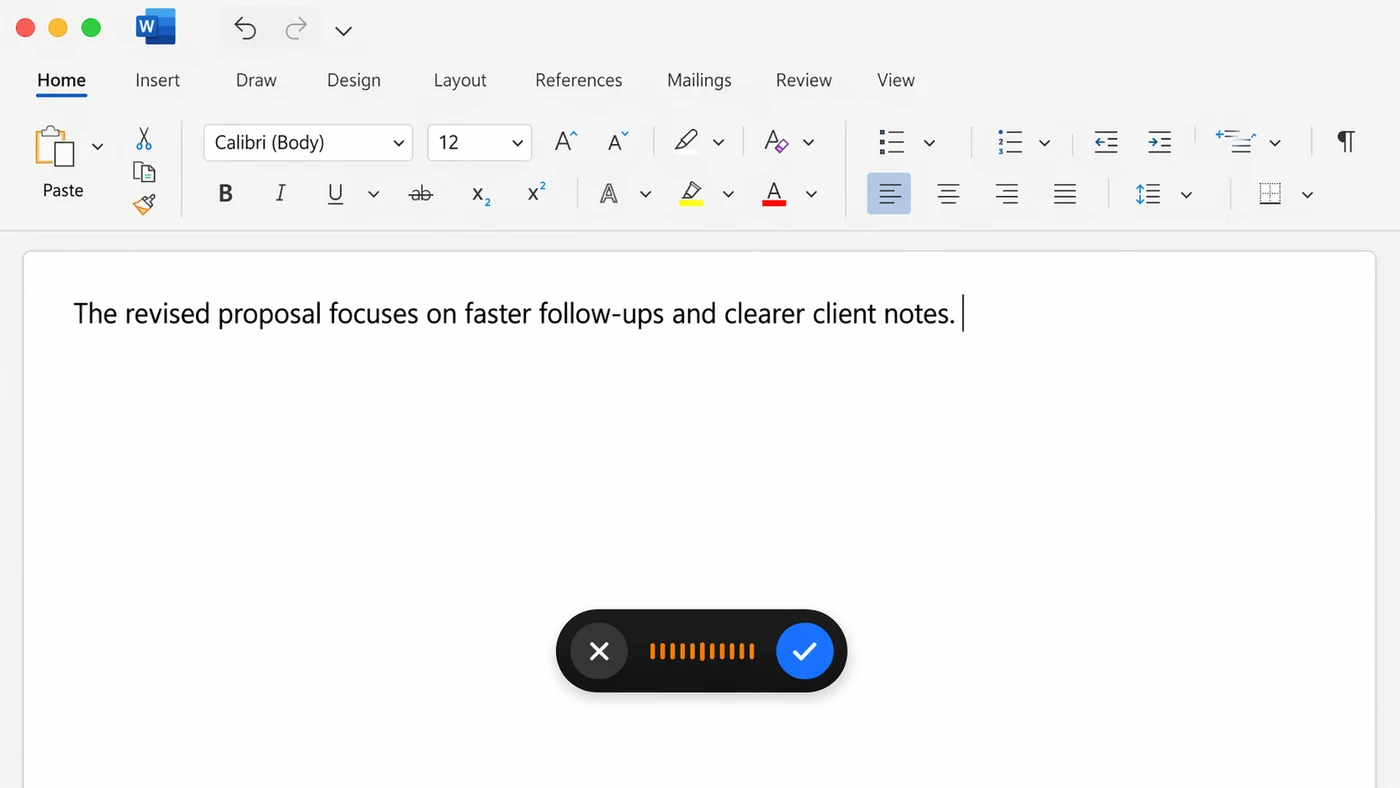Click the Copy icon
The image size is (1400, 788).
(143, 171)
